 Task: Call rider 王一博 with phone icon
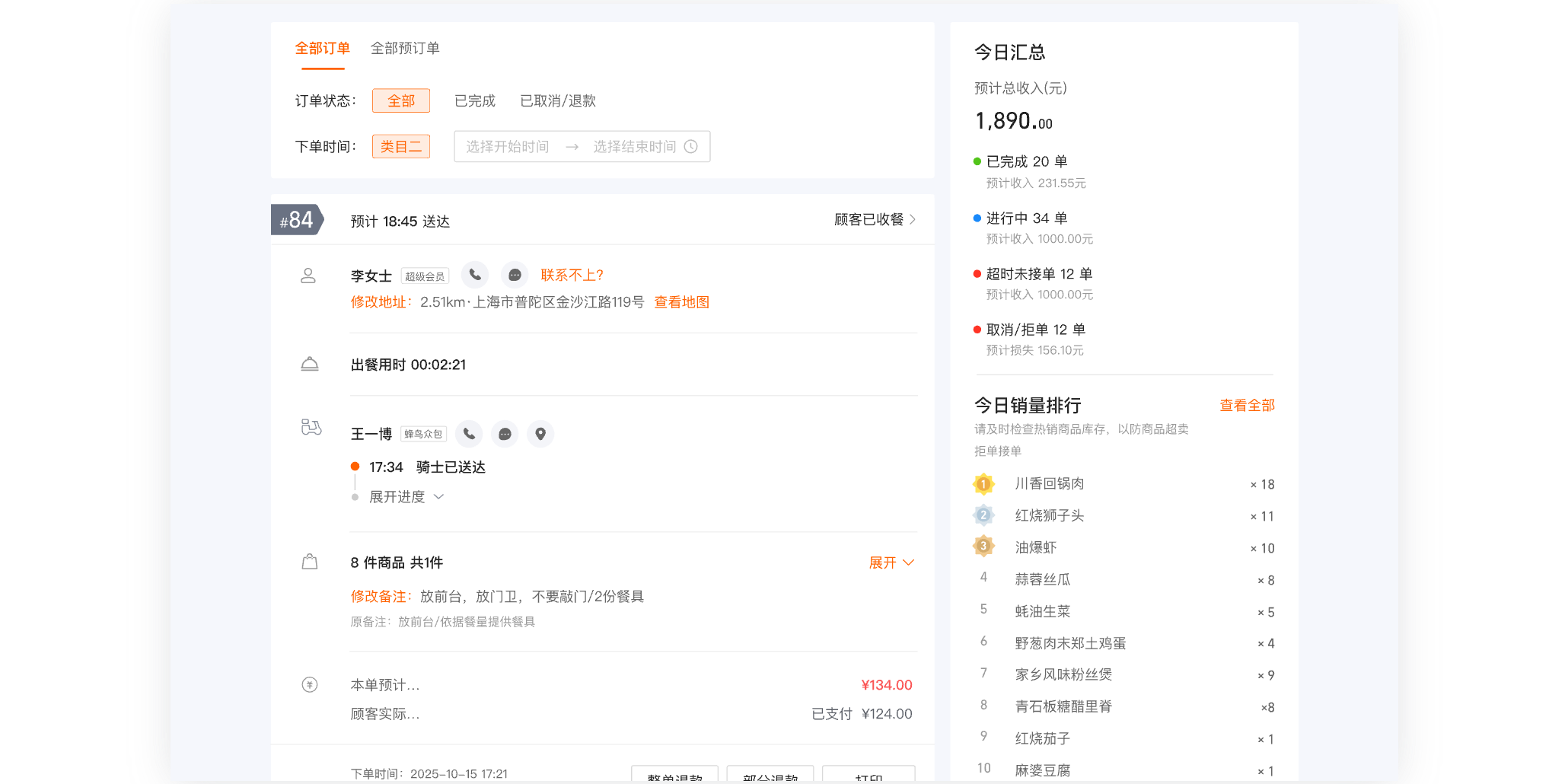tap(469, 434)
